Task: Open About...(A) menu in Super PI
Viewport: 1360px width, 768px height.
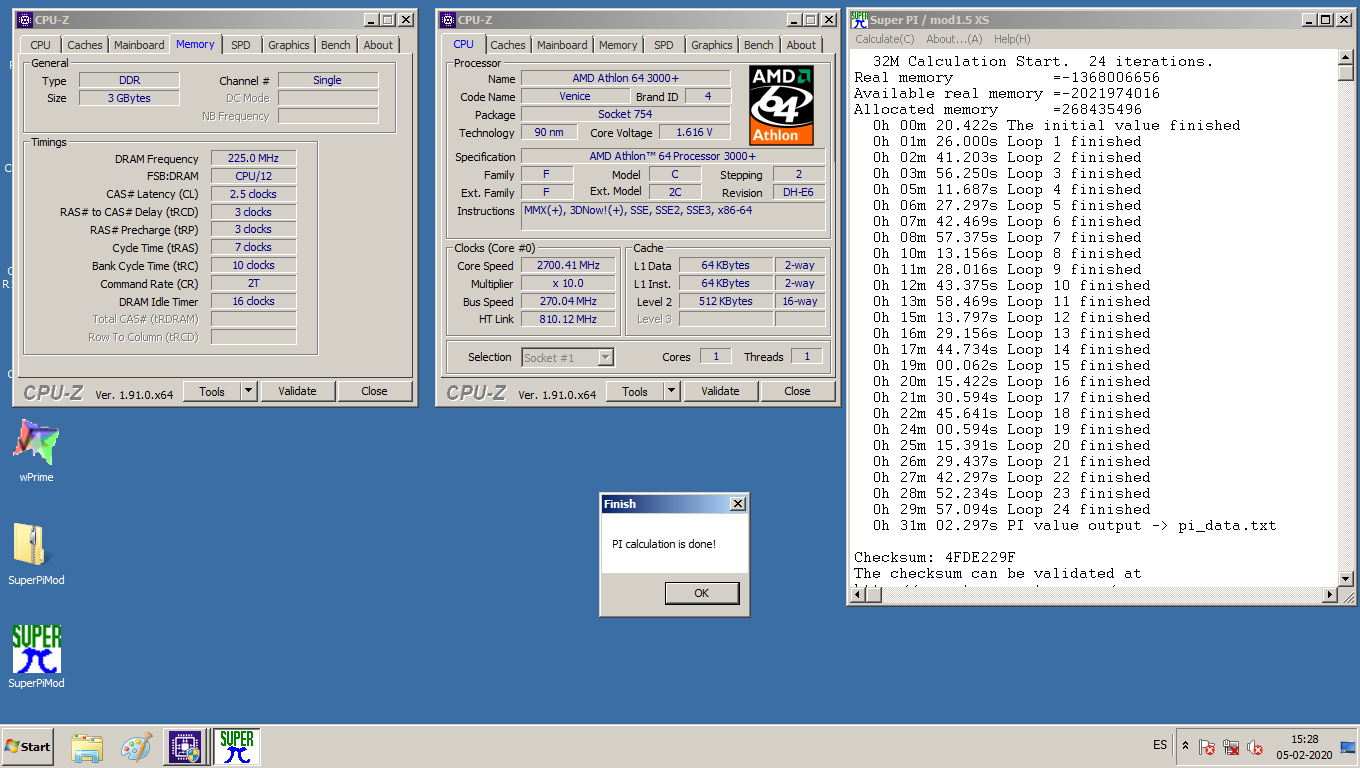Action: 954,39
